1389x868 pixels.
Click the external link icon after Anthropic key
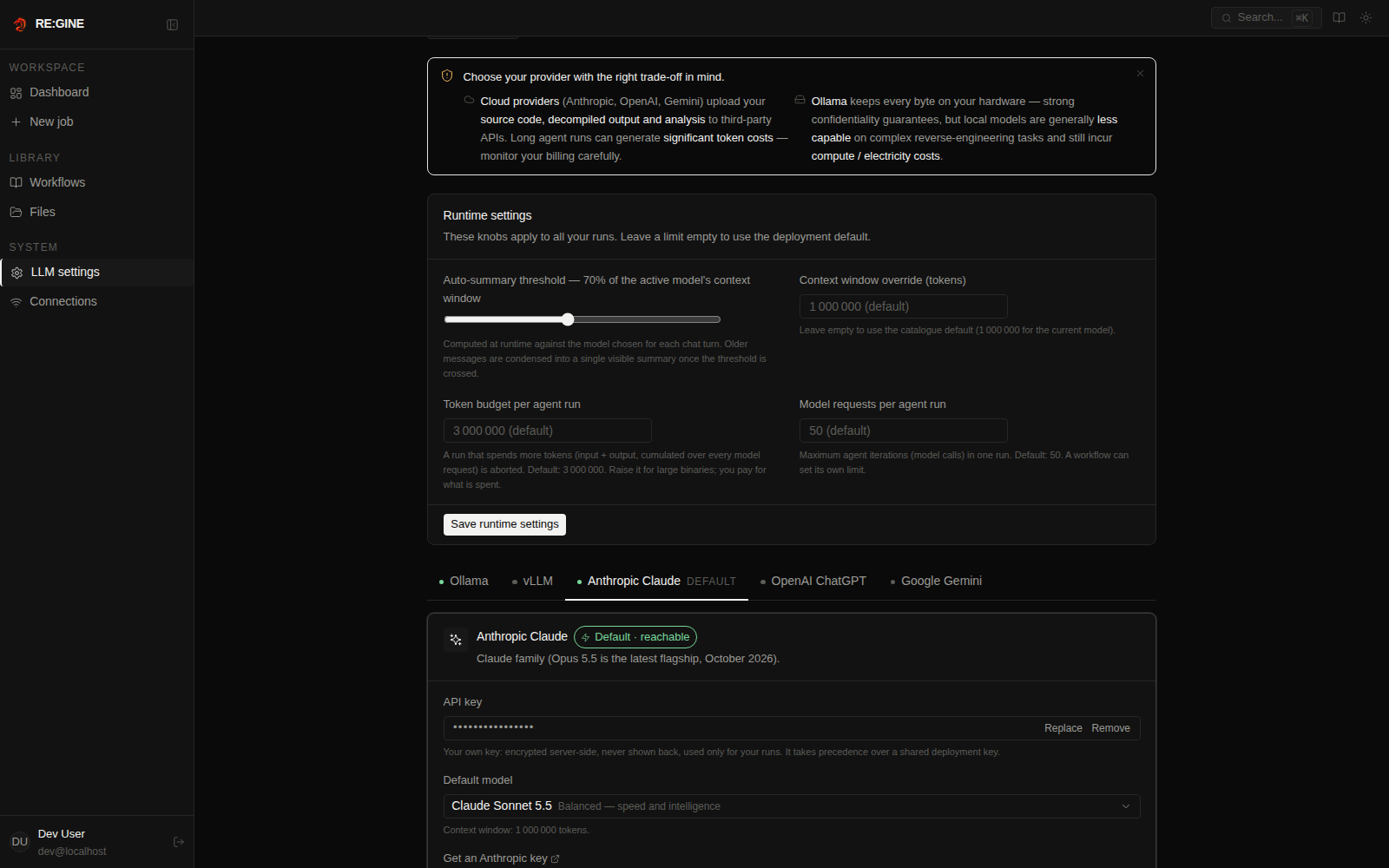point(556,859)
